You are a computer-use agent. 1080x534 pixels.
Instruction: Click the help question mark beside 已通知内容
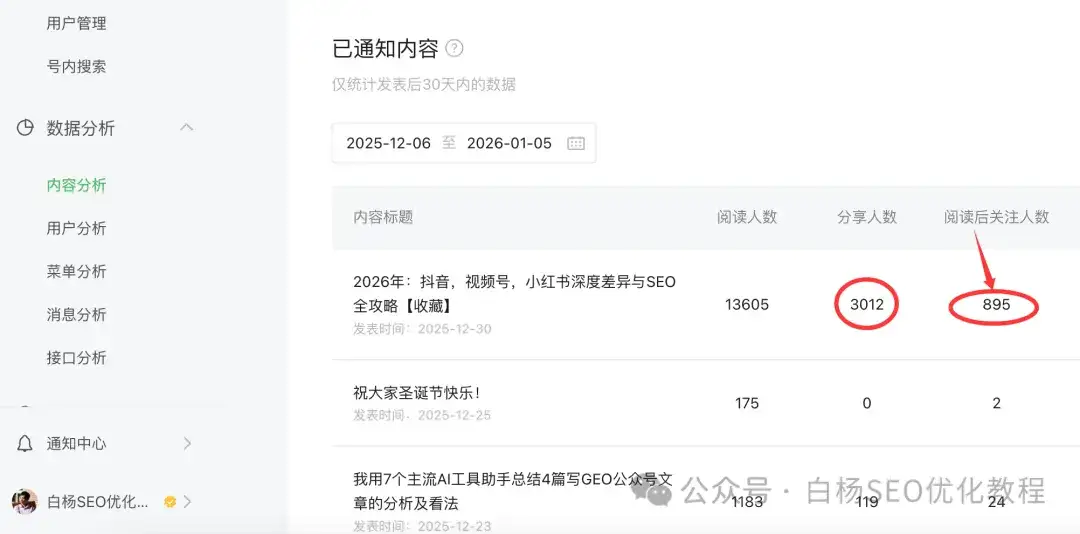pyautogui.click(x=455, y=49)
